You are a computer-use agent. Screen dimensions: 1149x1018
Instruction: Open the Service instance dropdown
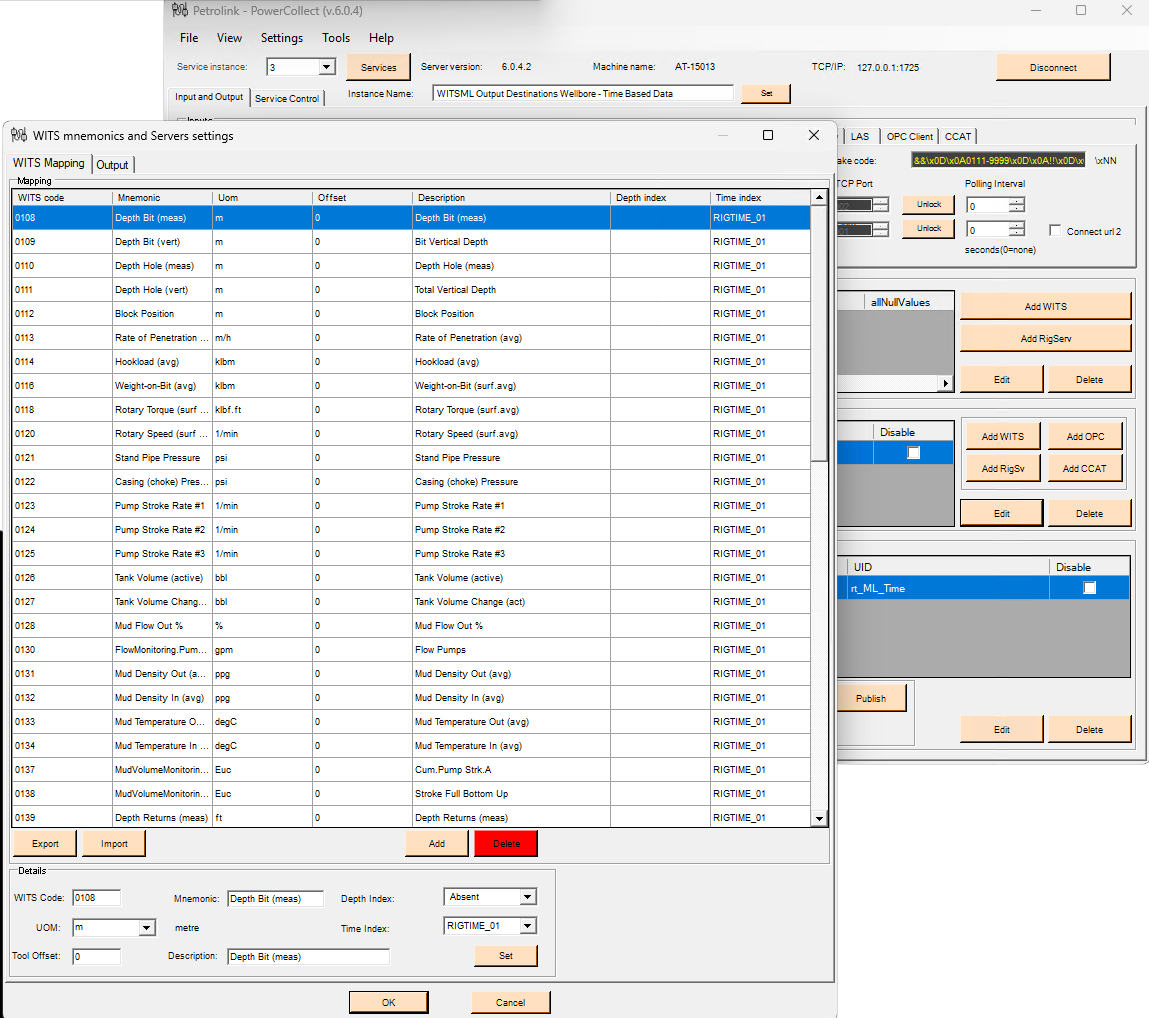click(x=326, y=67)
